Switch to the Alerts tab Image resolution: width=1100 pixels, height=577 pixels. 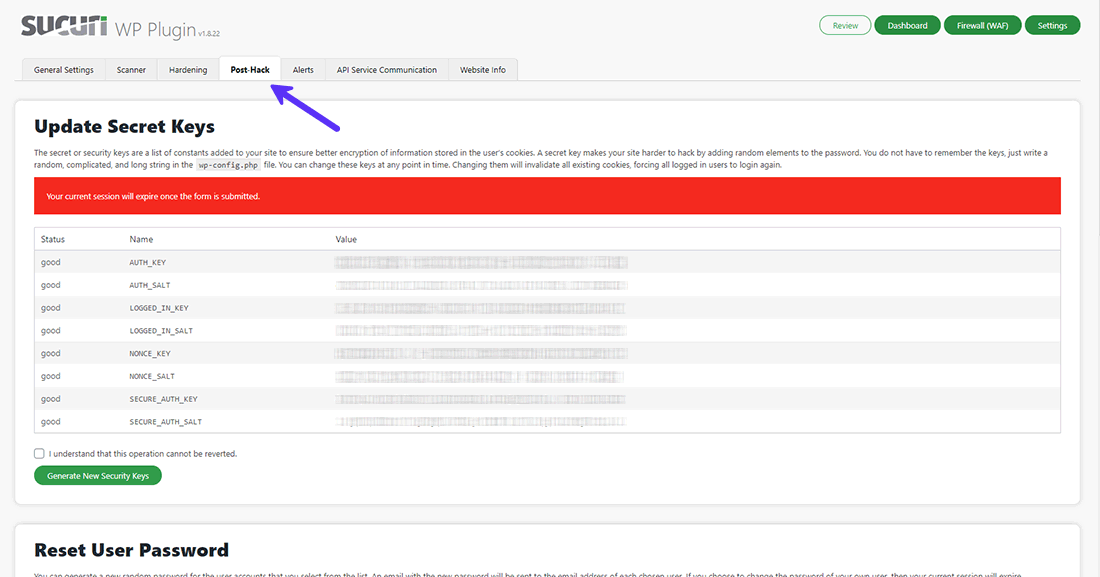coord(303,70)
